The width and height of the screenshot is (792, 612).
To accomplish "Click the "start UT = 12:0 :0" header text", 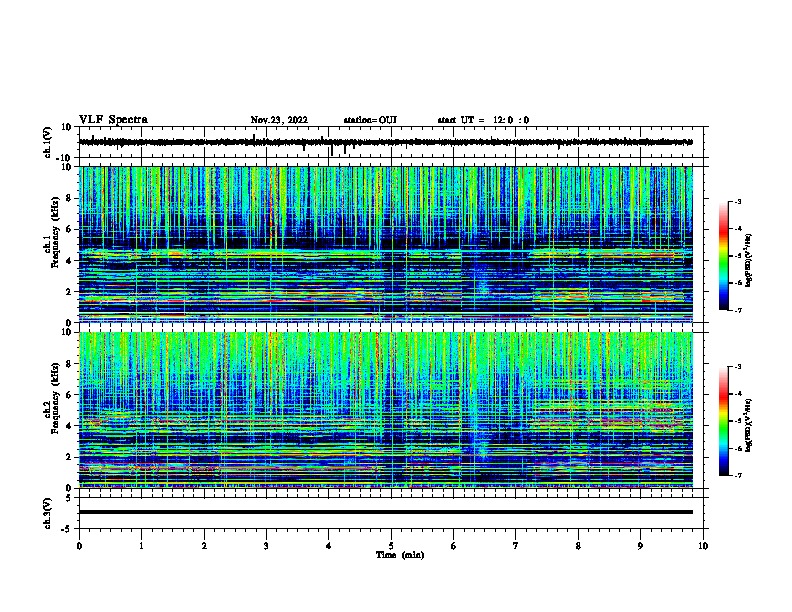I will pyautogui.click(x=483, y=120).
